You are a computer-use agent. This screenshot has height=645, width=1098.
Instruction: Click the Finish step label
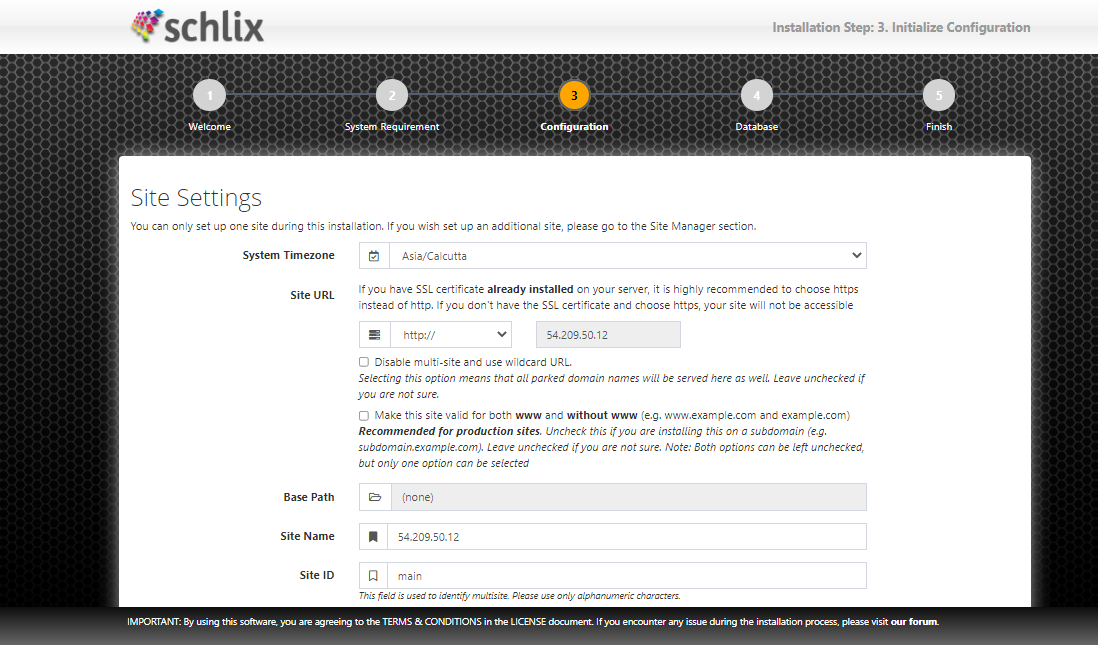(x=939, y=127)
